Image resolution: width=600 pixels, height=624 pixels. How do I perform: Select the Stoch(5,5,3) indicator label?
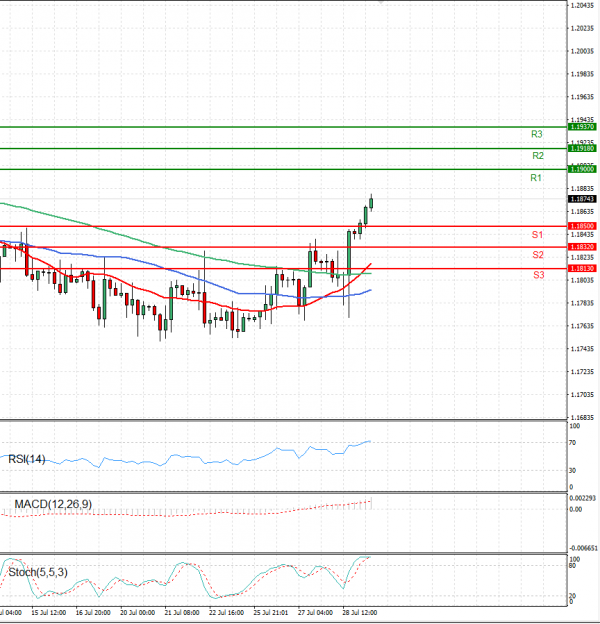[x=38, y=572]
